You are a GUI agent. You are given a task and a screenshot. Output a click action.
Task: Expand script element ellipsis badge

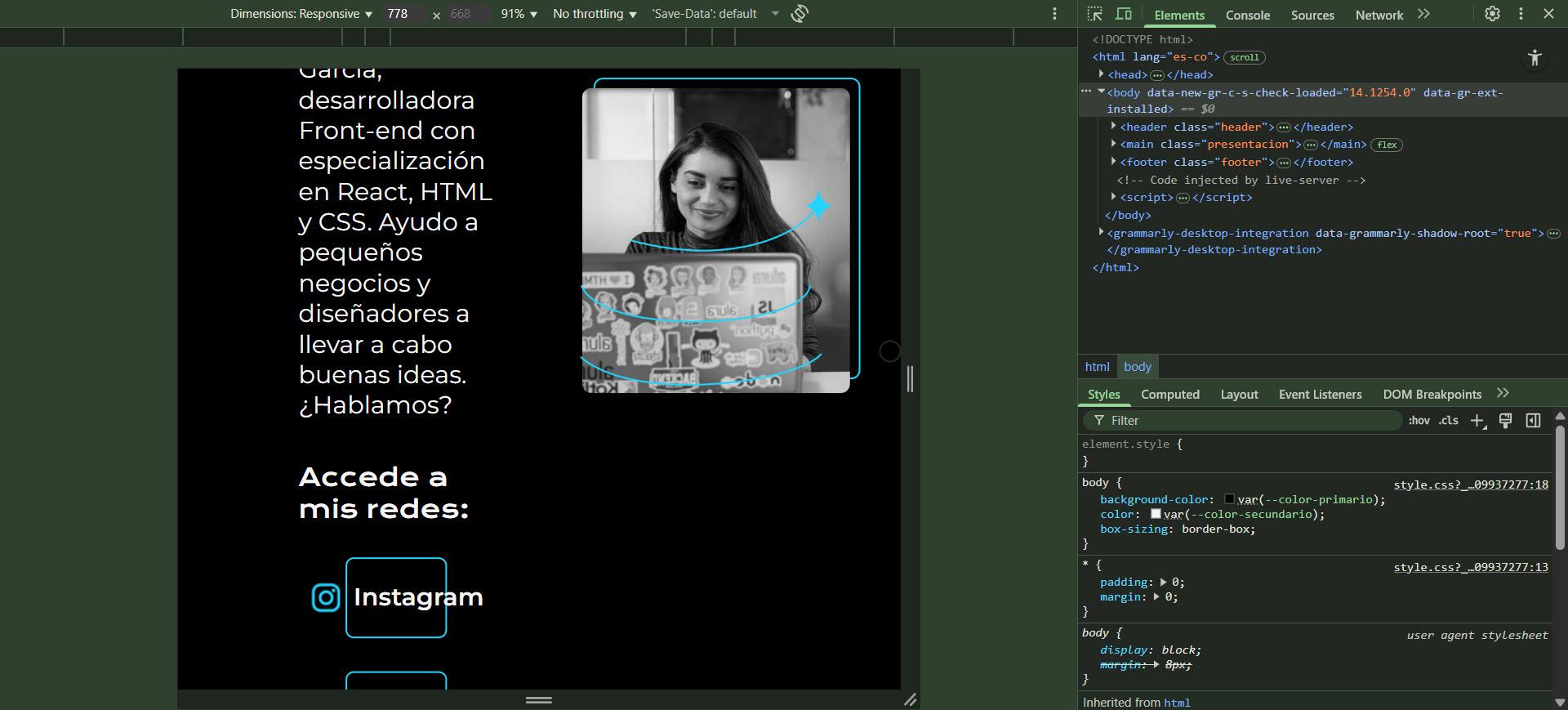[x=1183, y=198]
